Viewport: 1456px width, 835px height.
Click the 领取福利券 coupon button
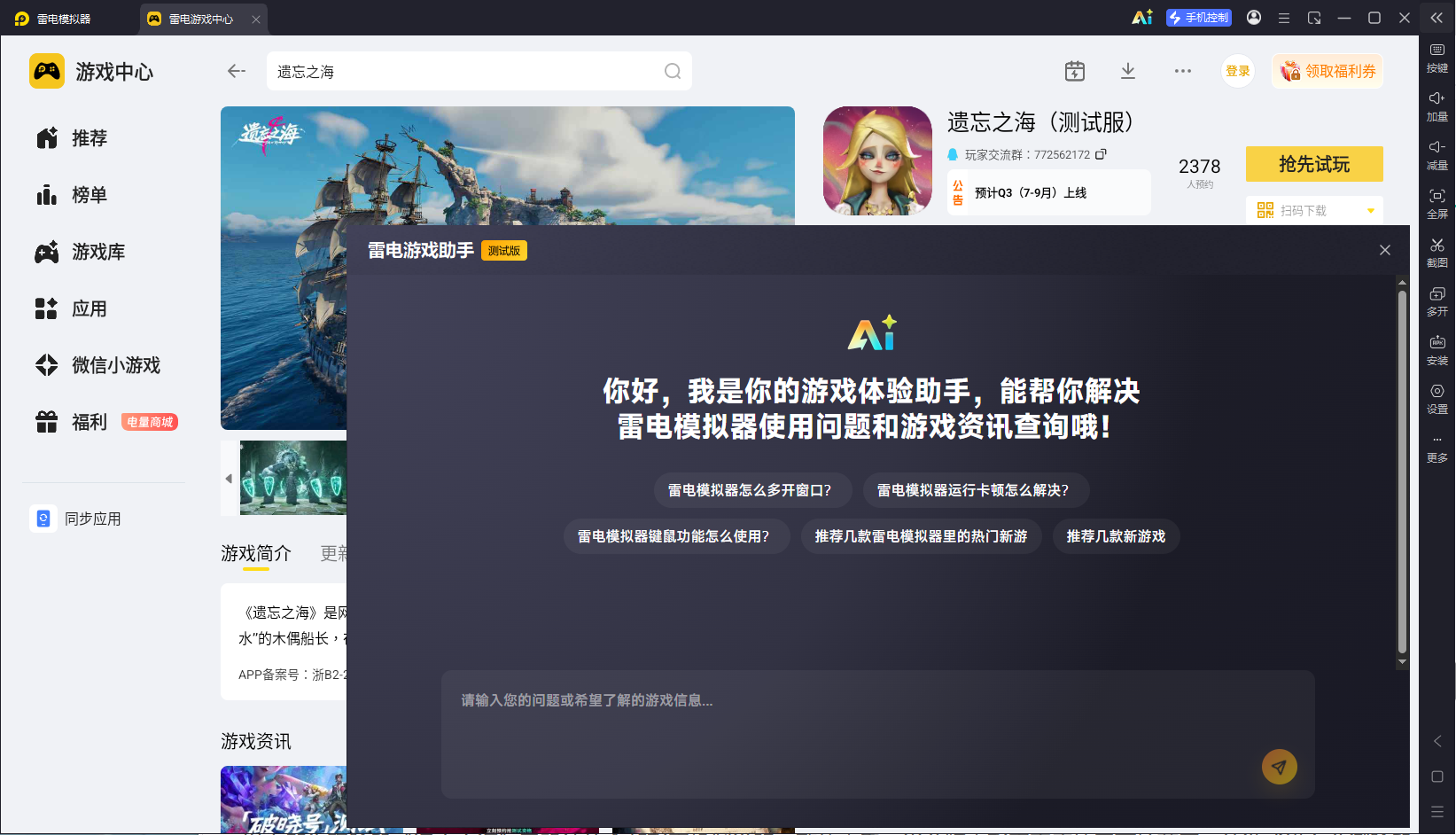(x=1328, y=71)
